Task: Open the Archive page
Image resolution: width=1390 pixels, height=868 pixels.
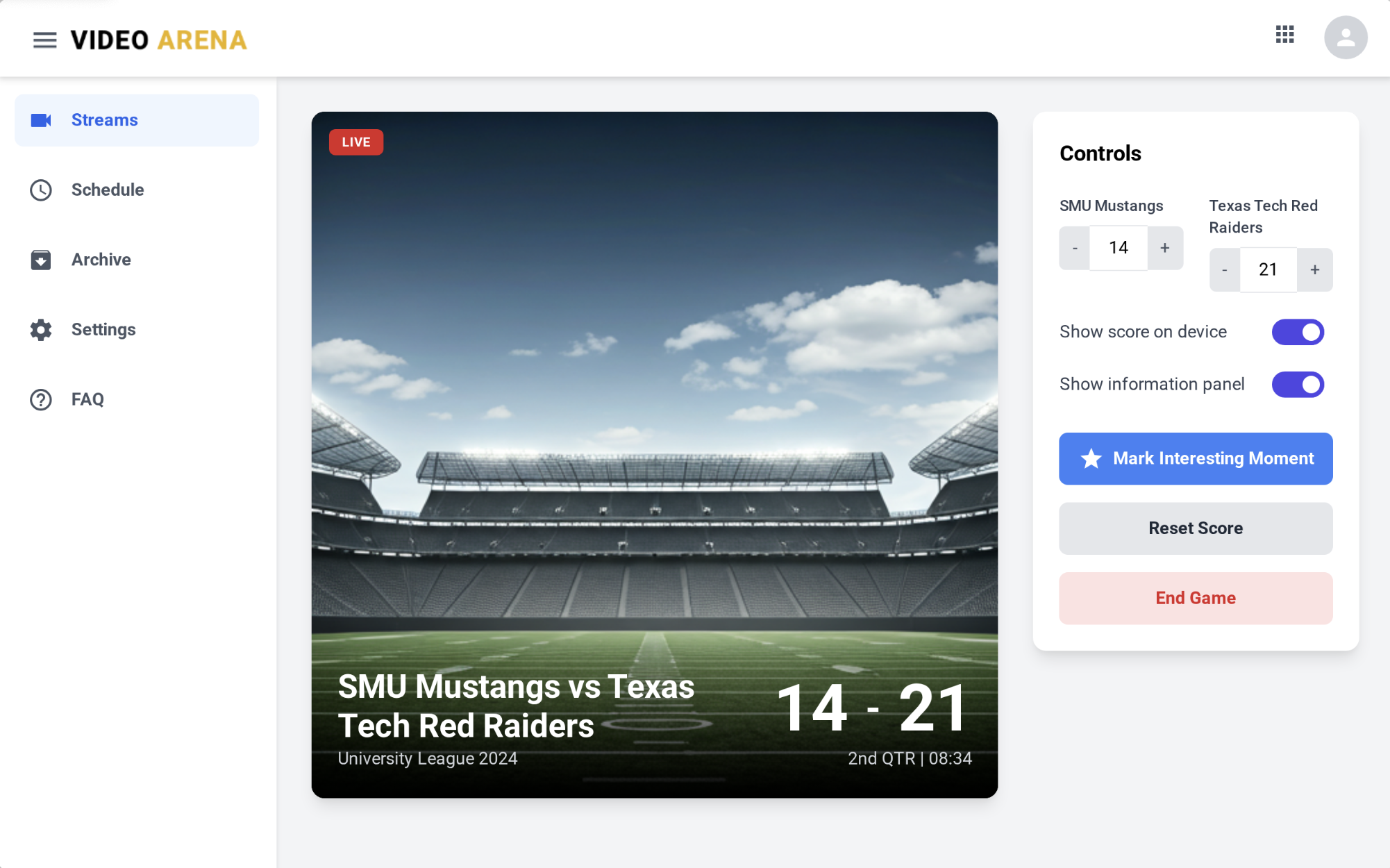Action: (x=137, y=260)
